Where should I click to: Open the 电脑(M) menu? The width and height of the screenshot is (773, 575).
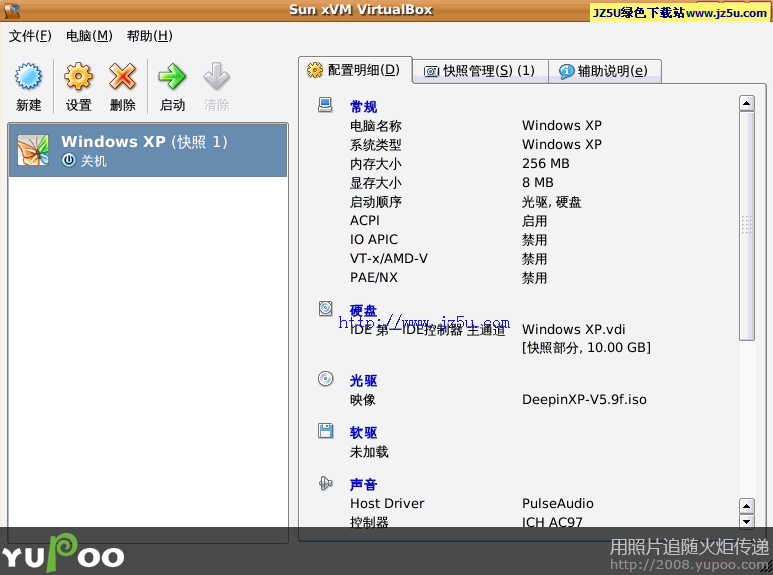point(89,36)
